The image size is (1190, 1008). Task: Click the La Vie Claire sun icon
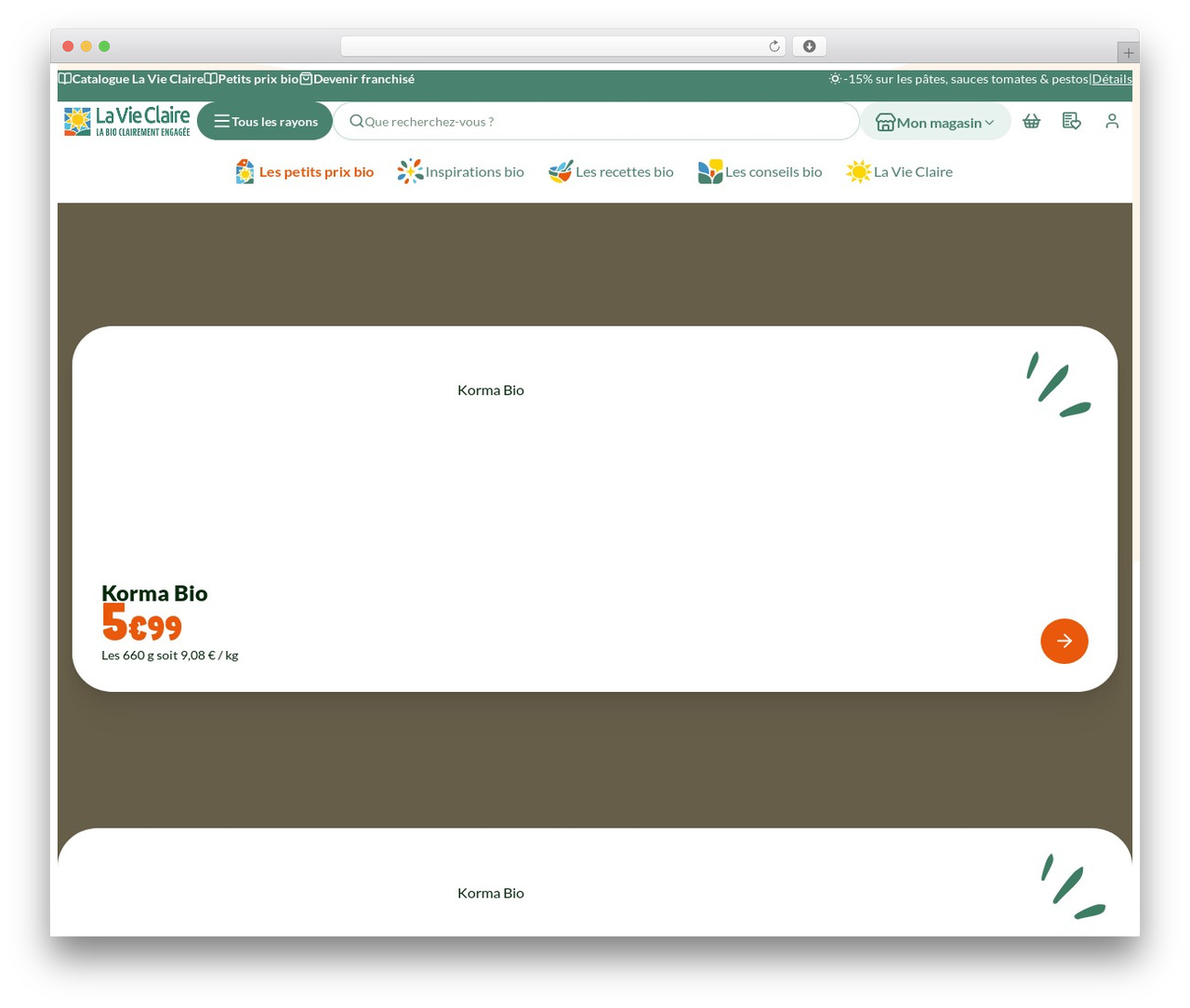(x=859, y=172)
